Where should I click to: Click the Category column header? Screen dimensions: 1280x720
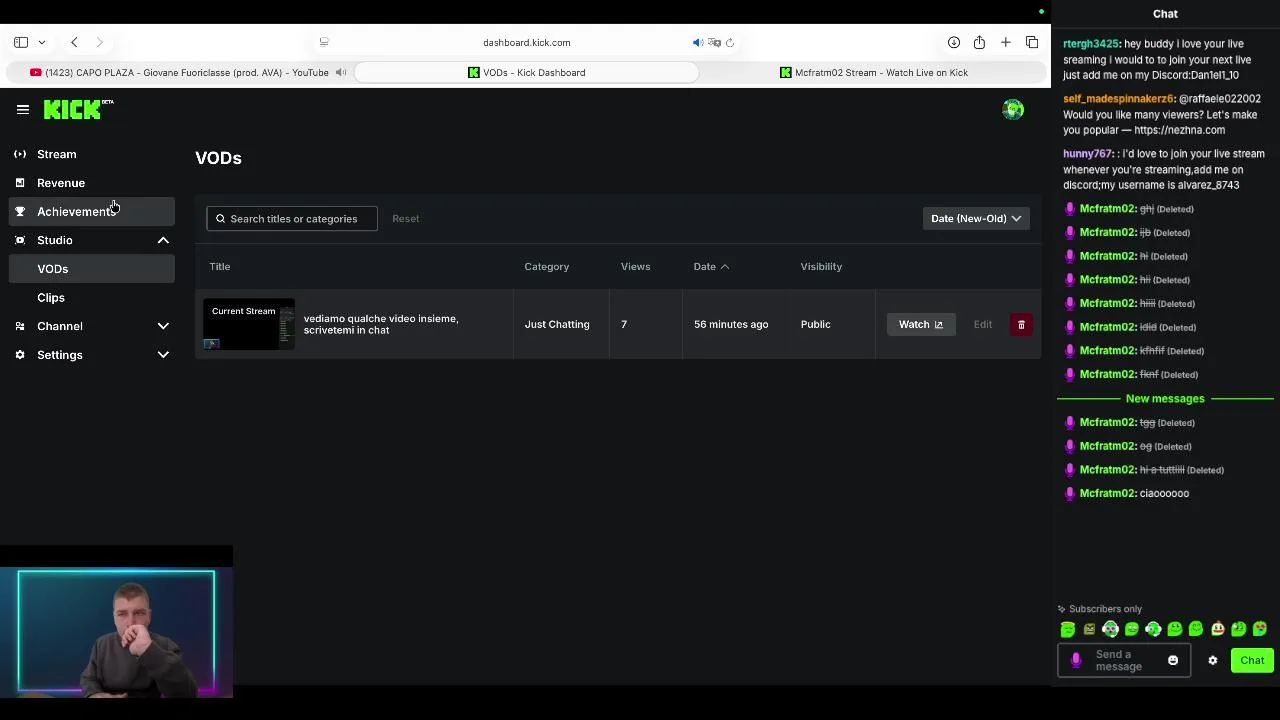[x=546, y=267]
